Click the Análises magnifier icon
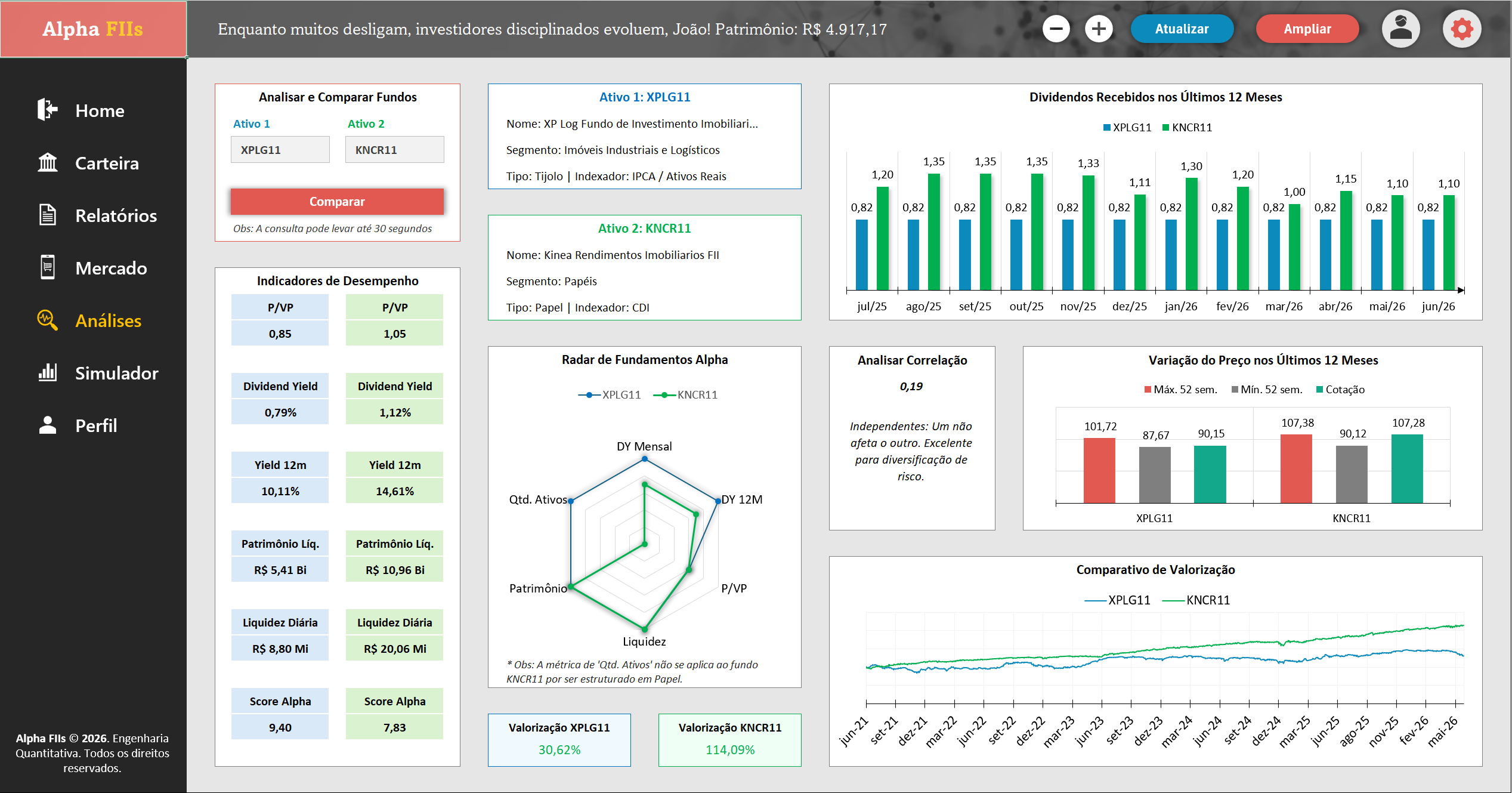The image size is (1512, 793). point(48,320)
